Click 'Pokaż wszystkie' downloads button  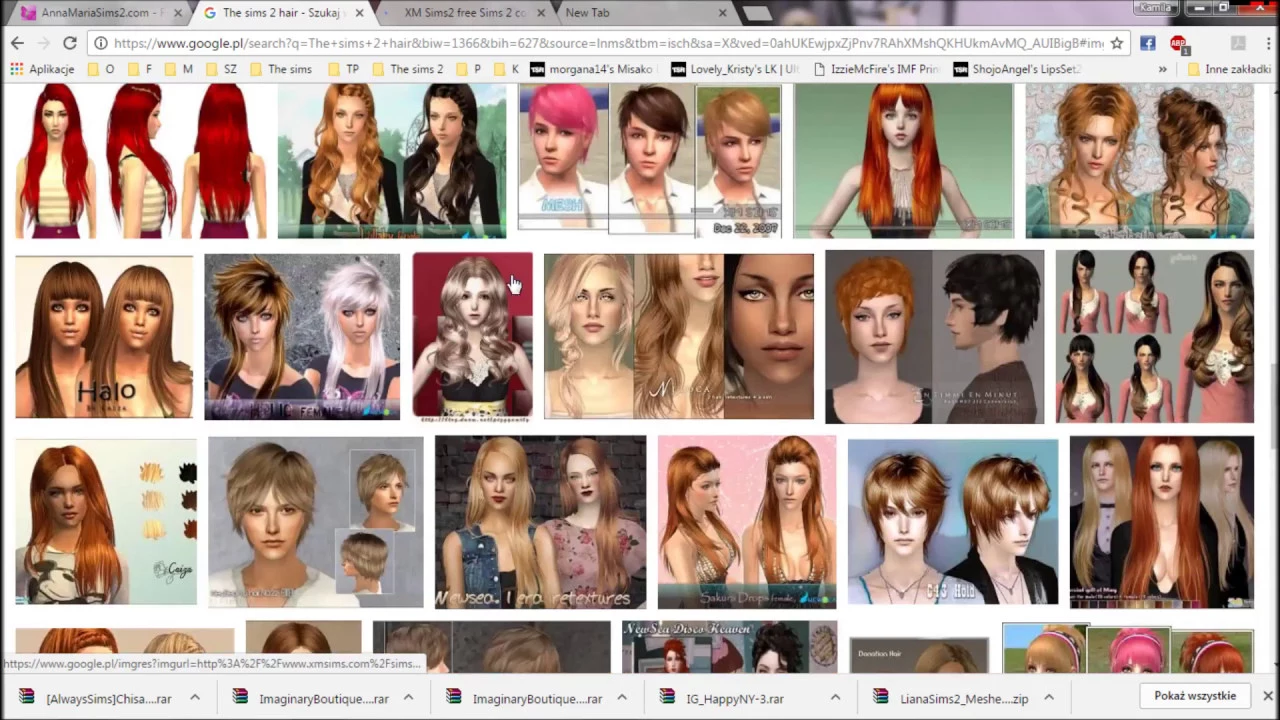[x=1195, y=696]
